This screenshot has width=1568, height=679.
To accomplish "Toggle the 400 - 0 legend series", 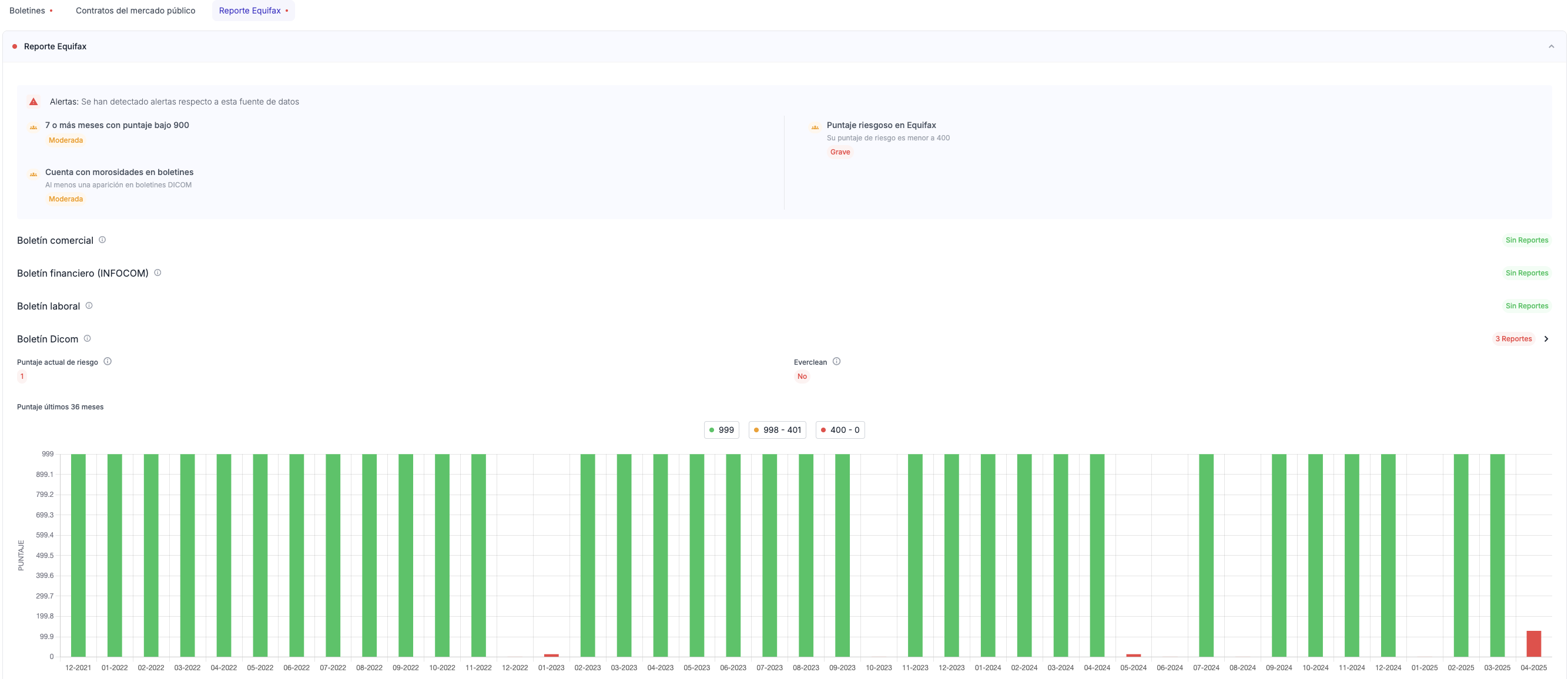I will click(x=840, y=430).
